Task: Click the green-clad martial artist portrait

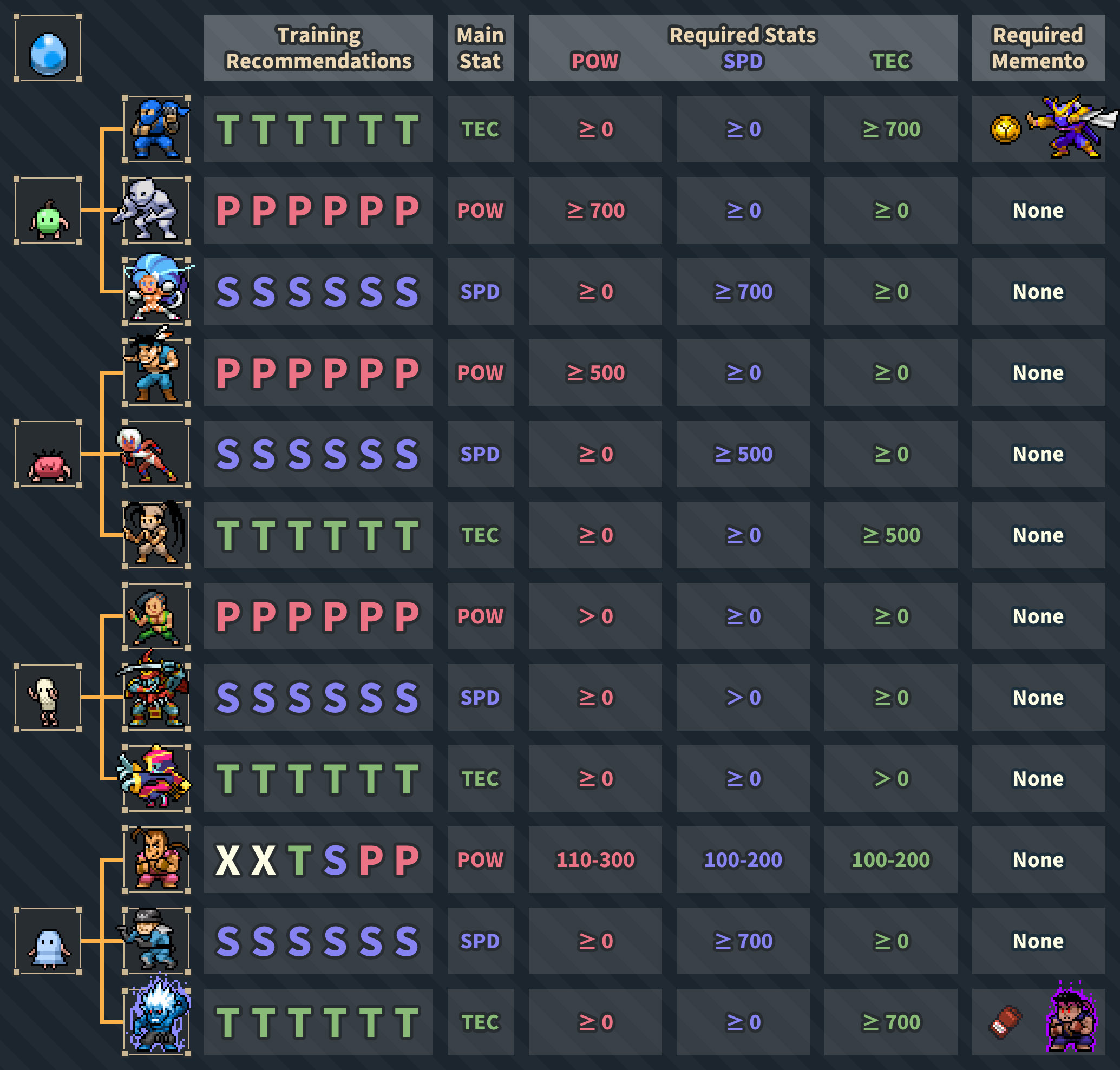Action: (156, 616)
